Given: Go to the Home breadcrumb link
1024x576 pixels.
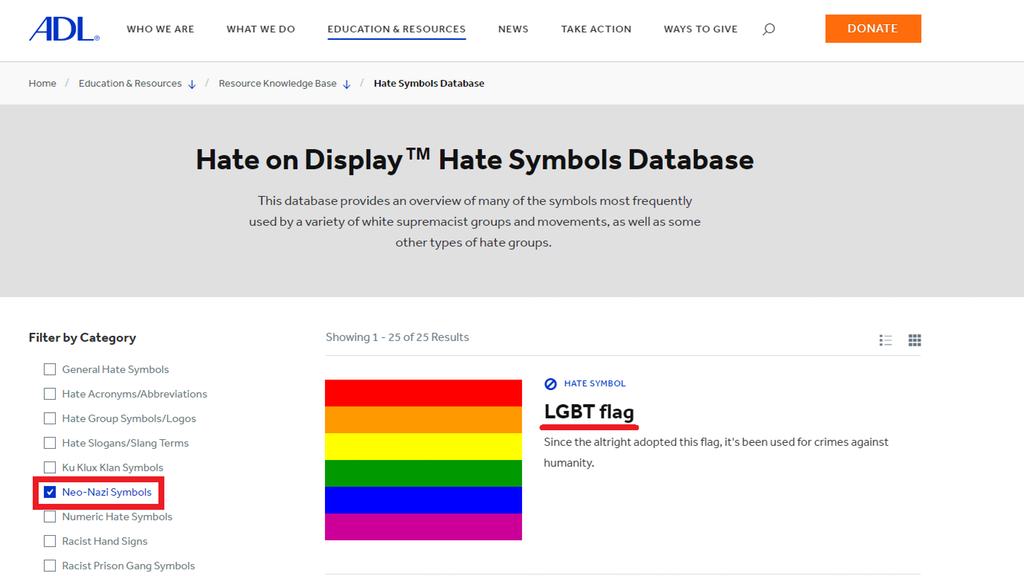Looking at the screenshot, I should tap(42, 84).
